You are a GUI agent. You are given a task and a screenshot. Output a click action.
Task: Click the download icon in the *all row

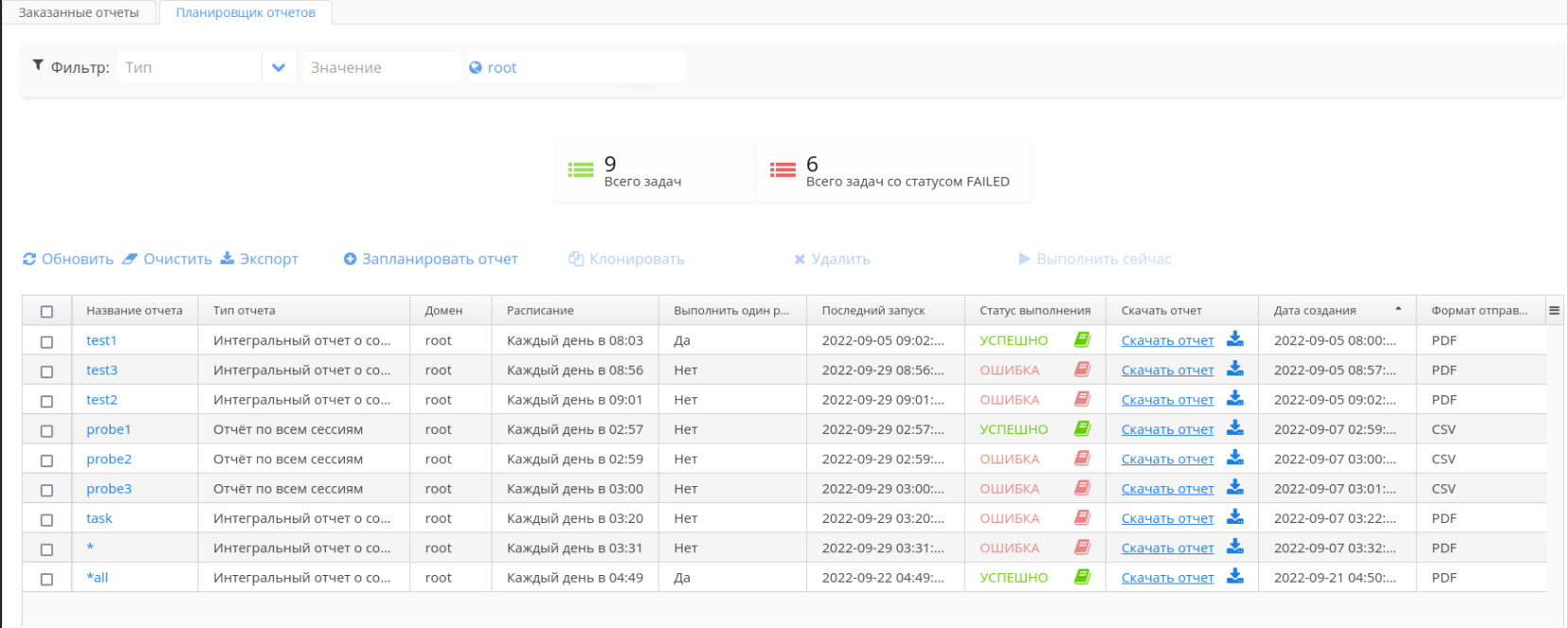click(1235, 577)
